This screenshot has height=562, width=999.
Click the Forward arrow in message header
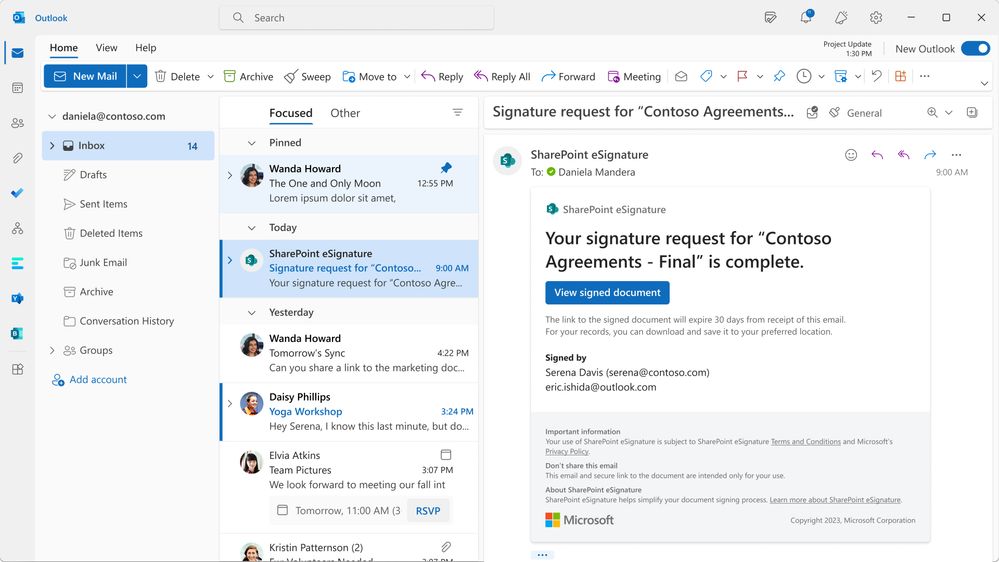click(x=930, y=155)
